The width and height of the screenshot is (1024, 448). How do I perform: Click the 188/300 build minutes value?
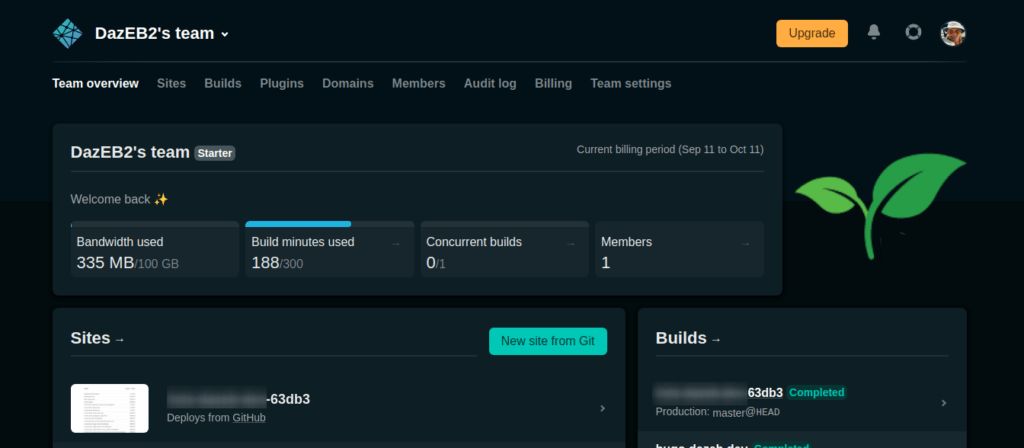pos(277,263)
